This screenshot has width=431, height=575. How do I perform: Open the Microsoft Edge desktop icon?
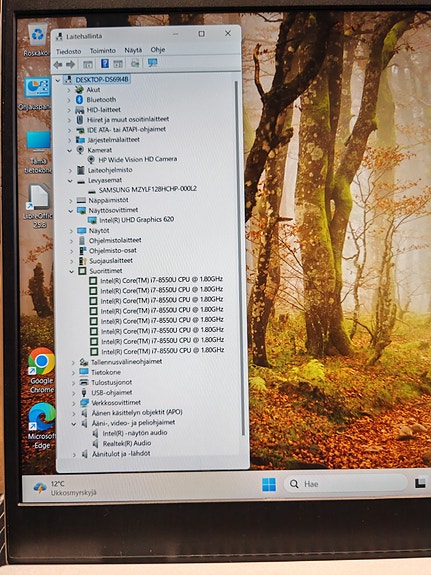click(x=42, y=426)
